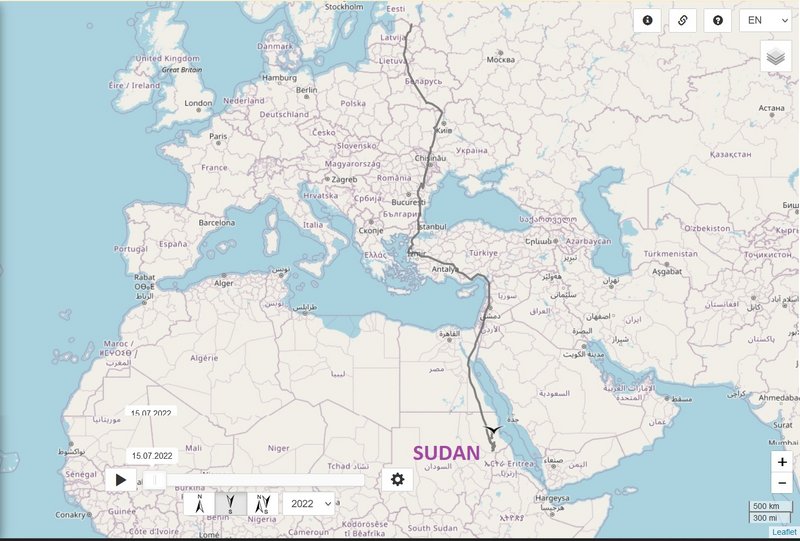Click the Paris city label
The image size is (800, 541).
(218, 136)
